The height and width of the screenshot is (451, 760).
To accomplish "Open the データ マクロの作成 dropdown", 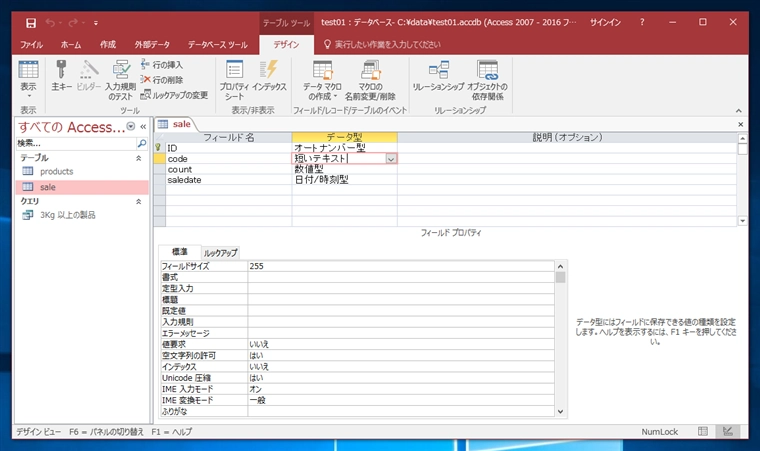I will (x=322, y=80).
